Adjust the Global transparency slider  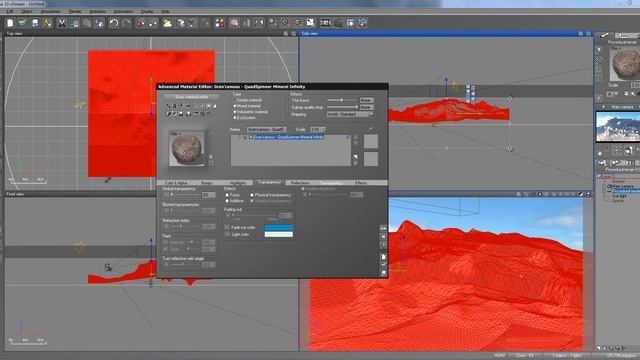pyautogui.click(x=186, y=195)
